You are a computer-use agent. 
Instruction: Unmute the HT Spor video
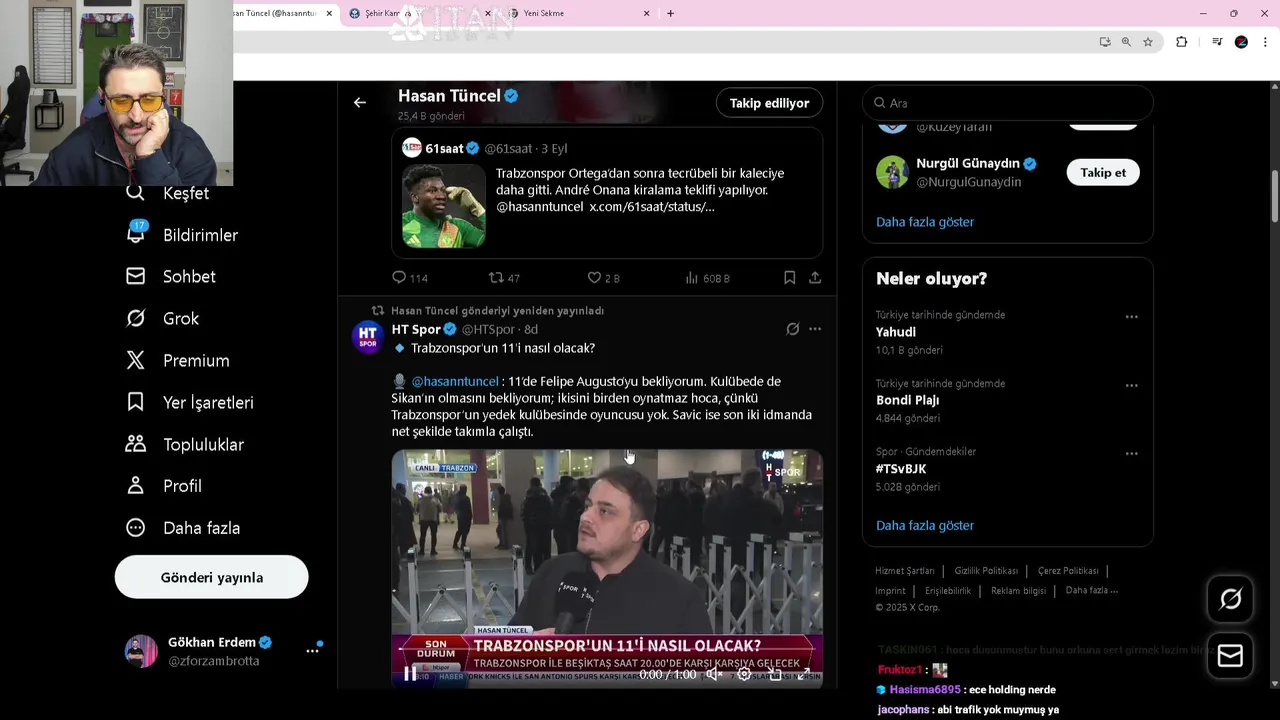pyautogui.click(x=714, y=674)
